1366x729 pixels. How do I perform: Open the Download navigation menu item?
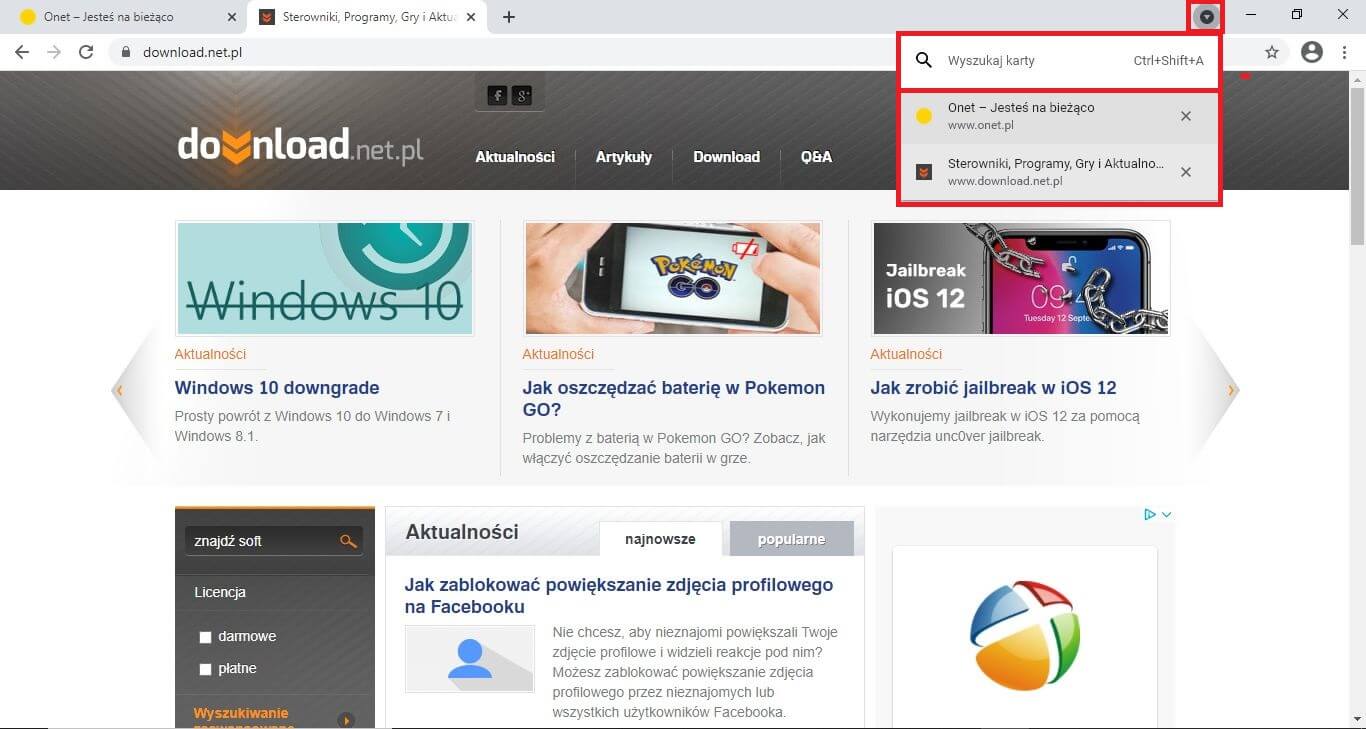click(x=726, y=157)
